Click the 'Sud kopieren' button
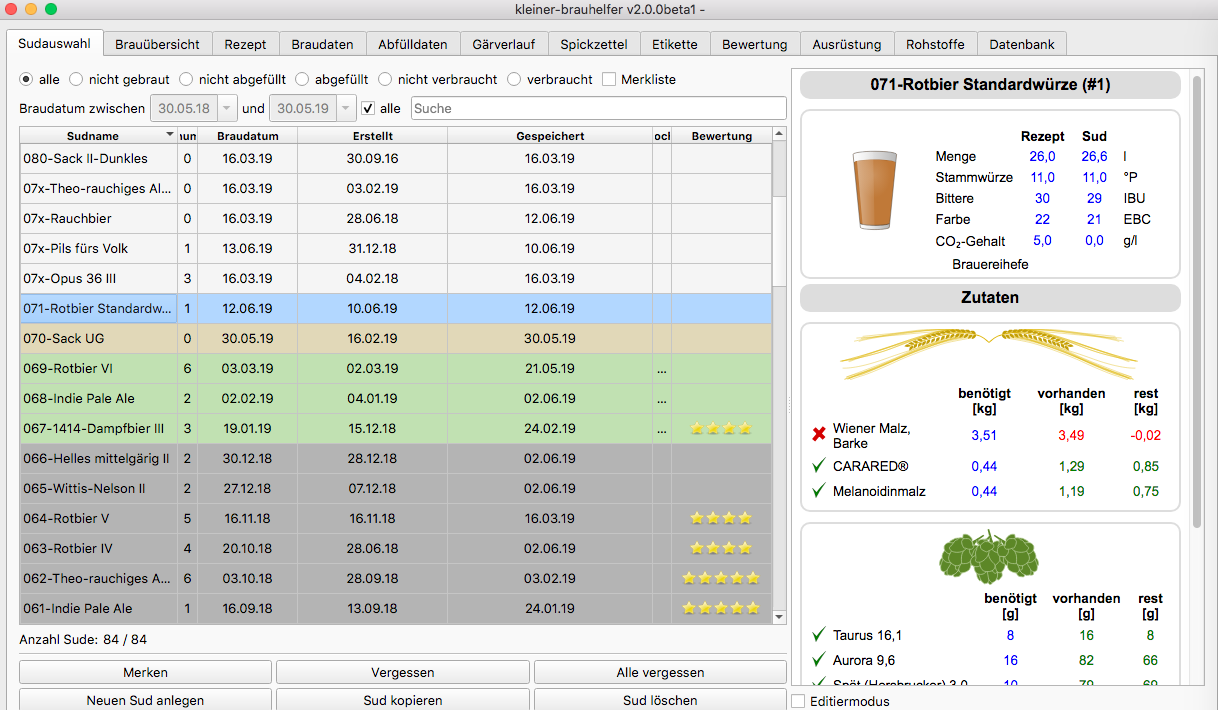Image resolution: width=1218 pixels, height=710 pixels. [405, 699]
